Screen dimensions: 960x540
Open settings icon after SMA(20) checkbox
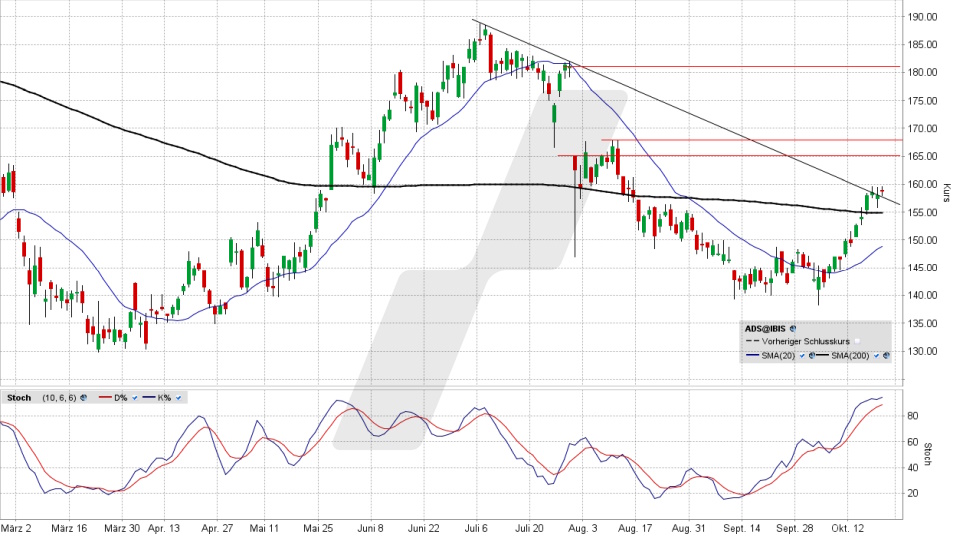point(812,355)
